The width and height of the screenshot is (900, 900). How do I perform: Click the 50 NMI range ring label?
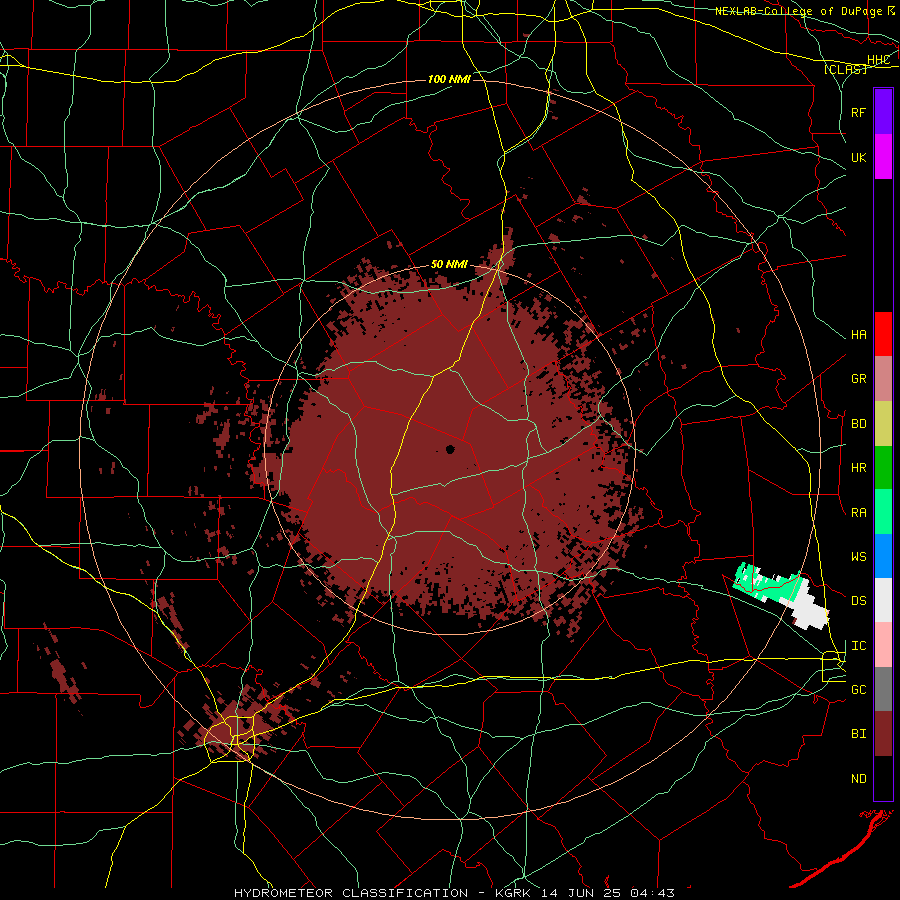click(x=449, y=264)
